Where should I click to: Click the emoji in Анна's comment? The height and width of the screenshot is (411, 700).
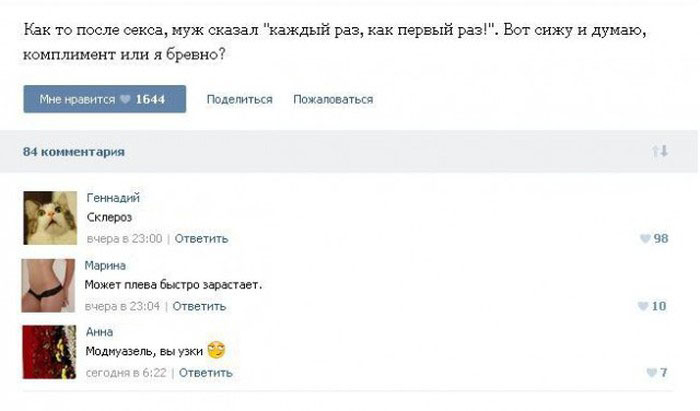click(x=216, y=350)
